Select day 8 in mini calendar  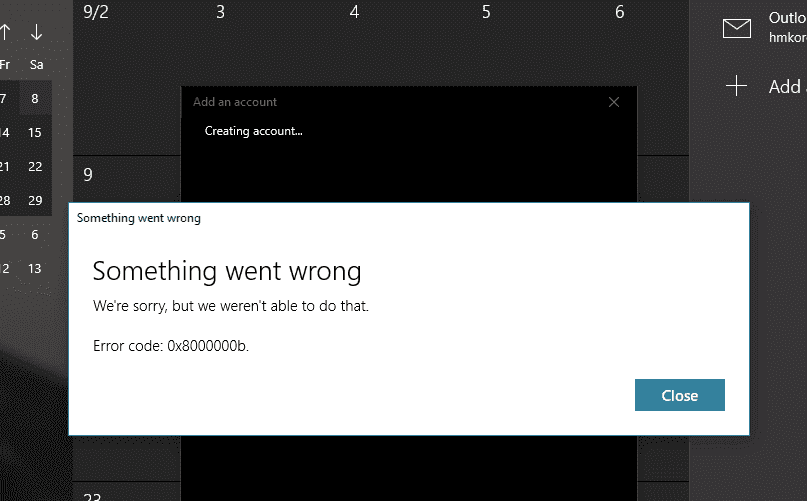coord(35,98)
